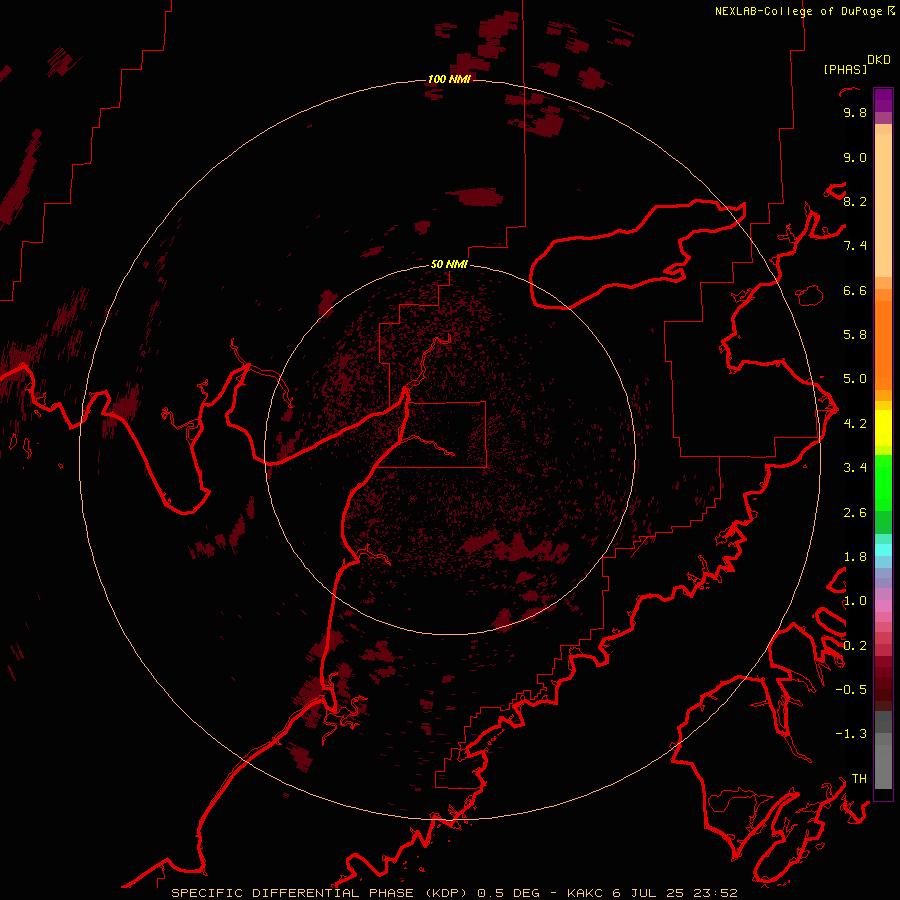900x900 pixels.
Task: Click the 9.8 value on color scale
Action: coord(855,113)
